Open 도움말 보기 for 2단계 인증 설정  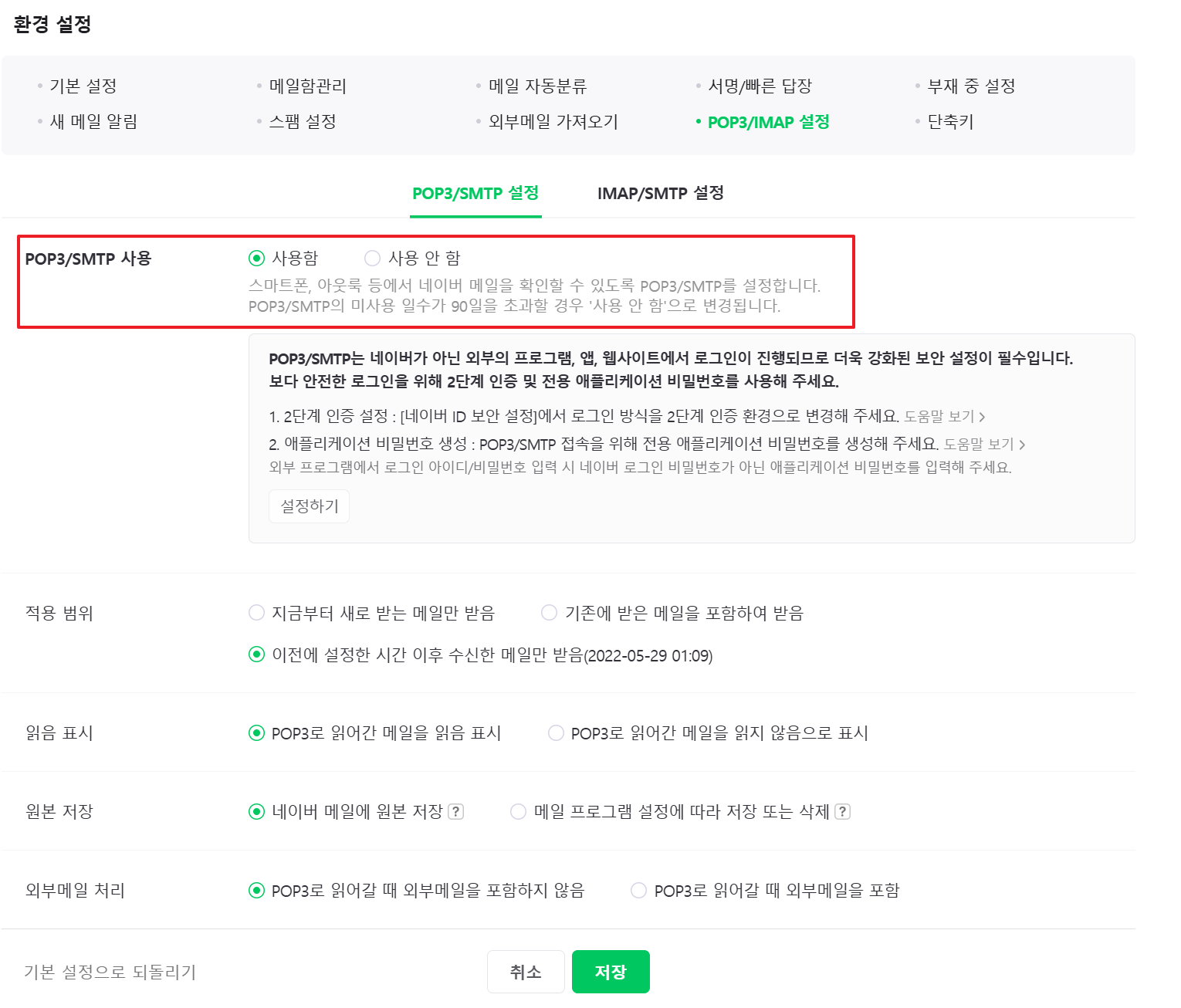click(x=944, y=417)
